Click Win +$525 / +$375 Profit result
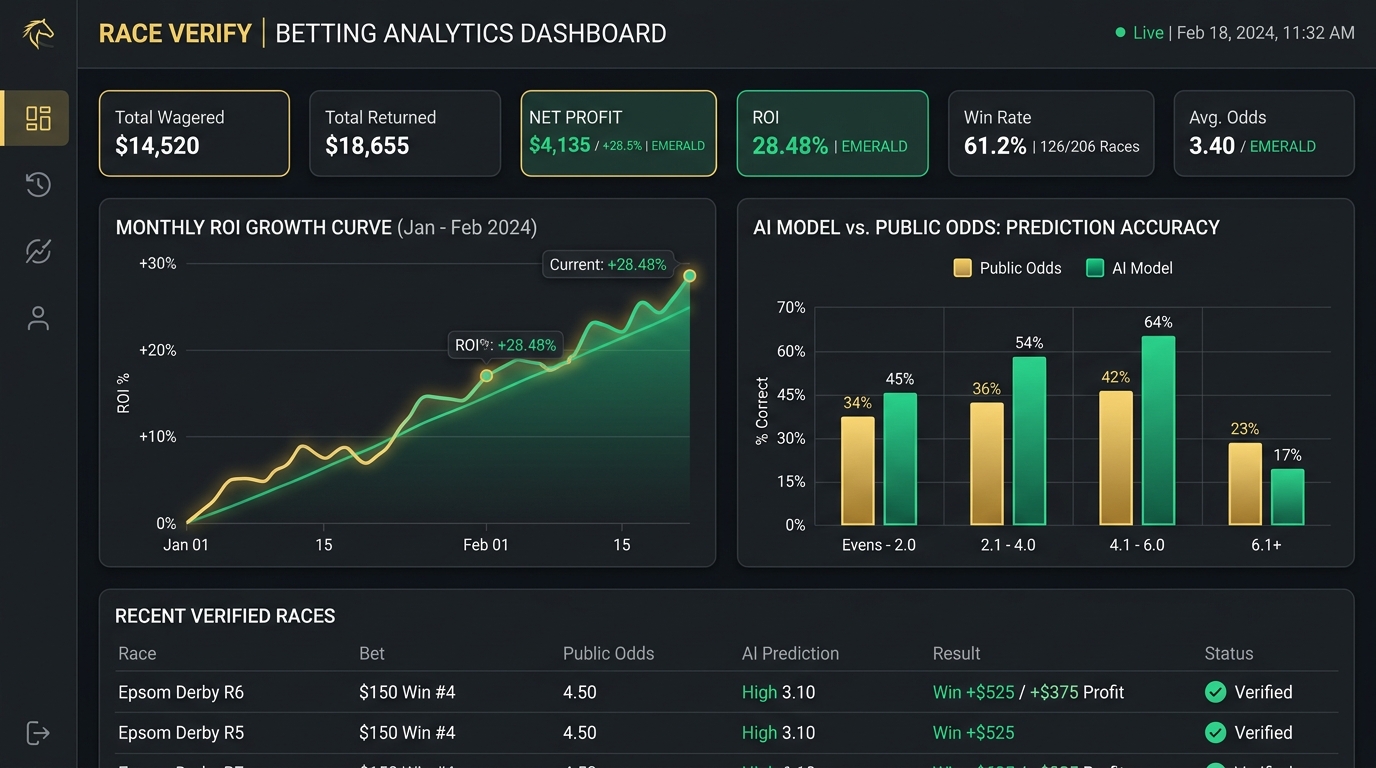This screenshot has height=768, width=1376. tap(1028, 692)
